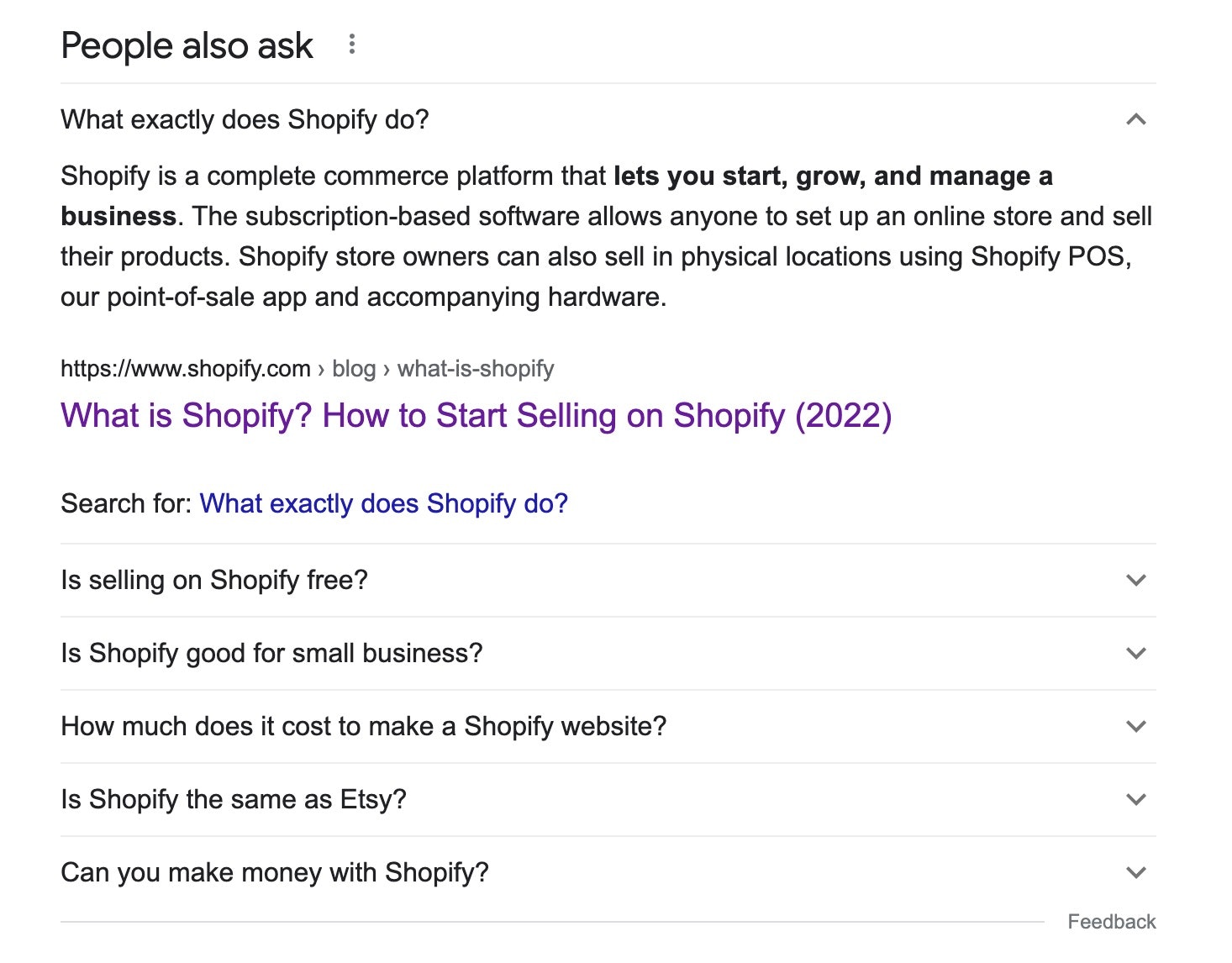Expand "Can you make money with Shopify?"
1232x963 pixels.
275,872
